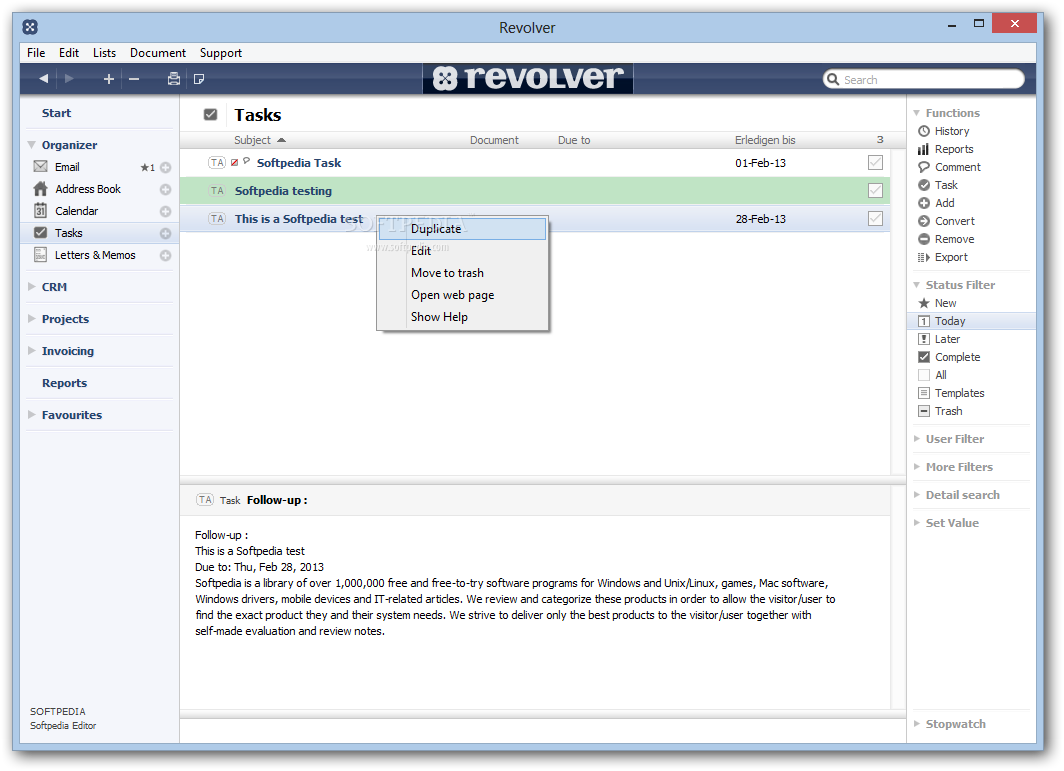Toggle the Tasks header checkbox icon
This screenshot has width=1064, height=771.
pyautogui.click(x=210, y=114)
